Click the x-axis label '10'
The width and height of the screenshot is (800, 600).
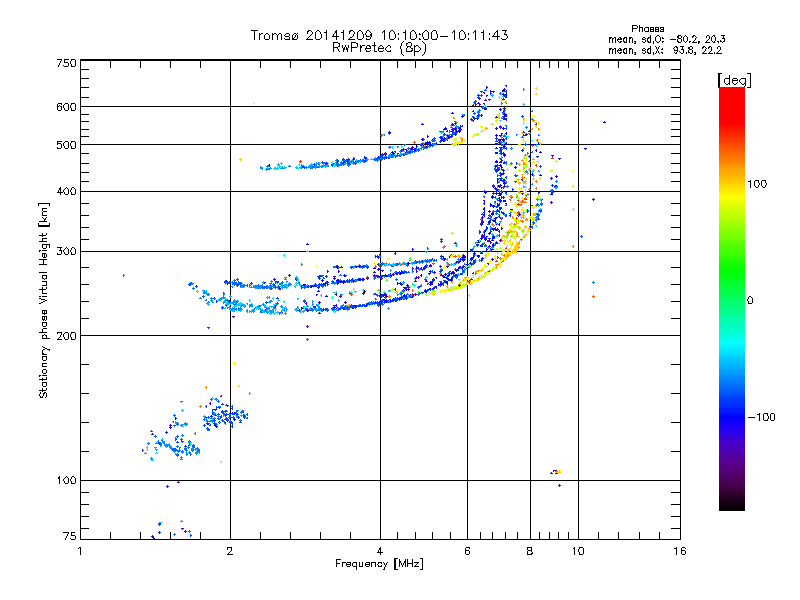(578, 551)
